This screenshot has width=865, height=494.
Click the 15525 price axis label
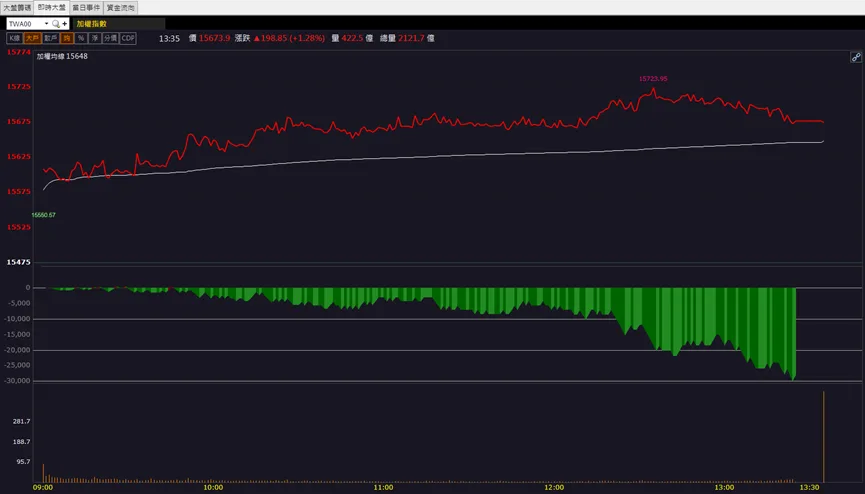tap(18, 227)
